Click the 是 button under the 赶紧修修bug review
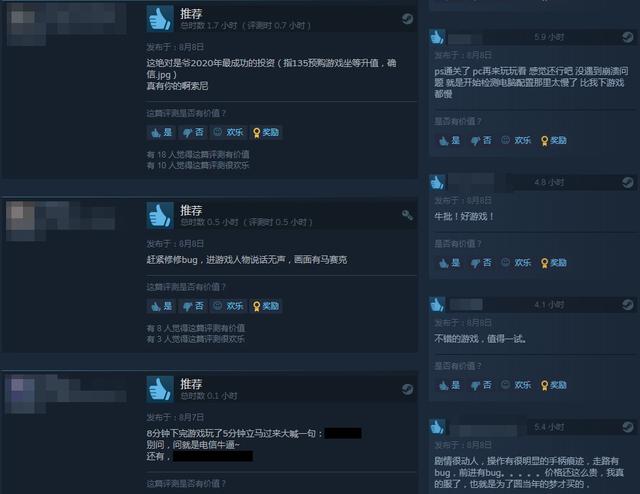Viewport: 640px width, 494px height. 162,306
